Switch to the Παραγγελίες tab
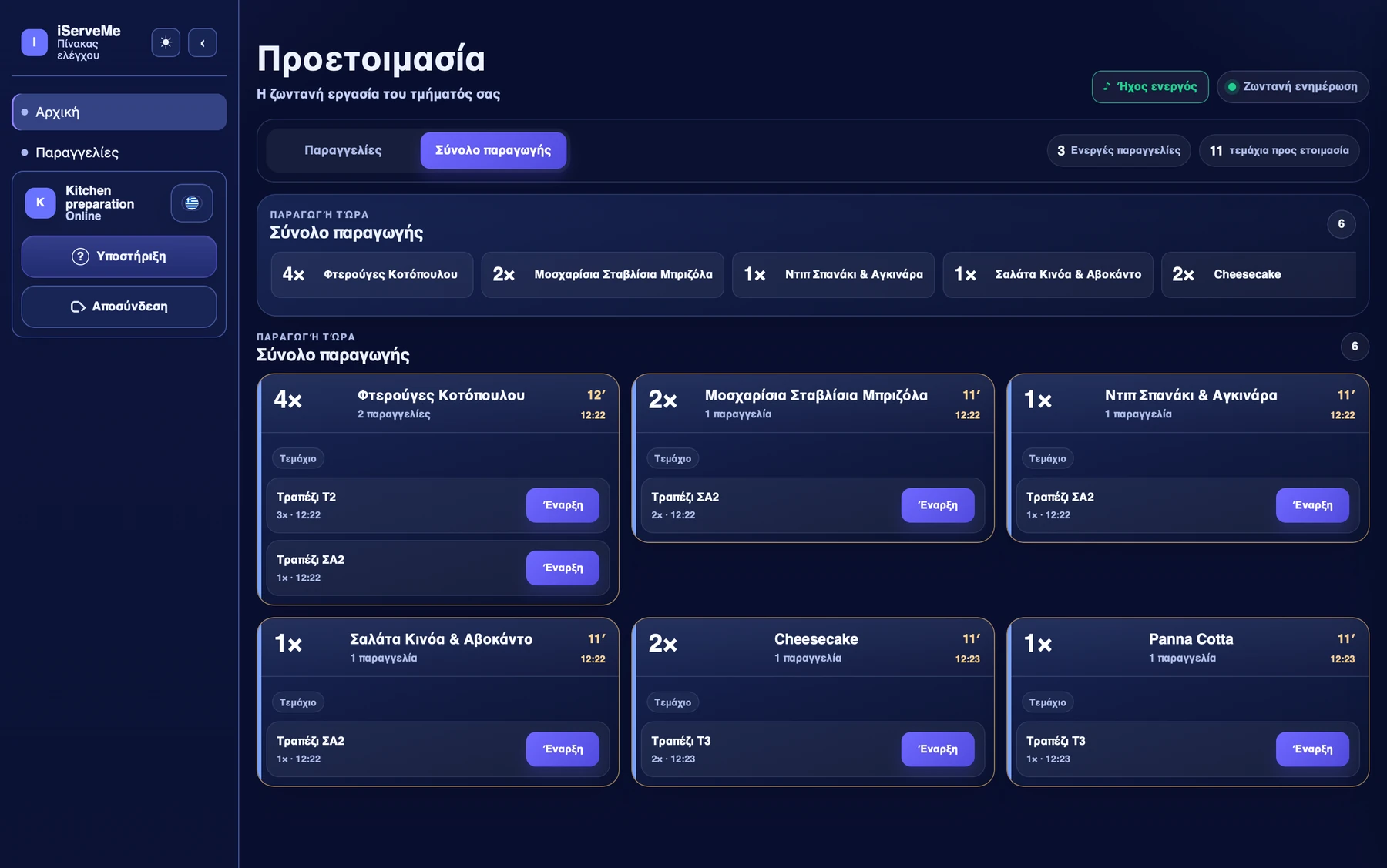 (x=343, y=150)
